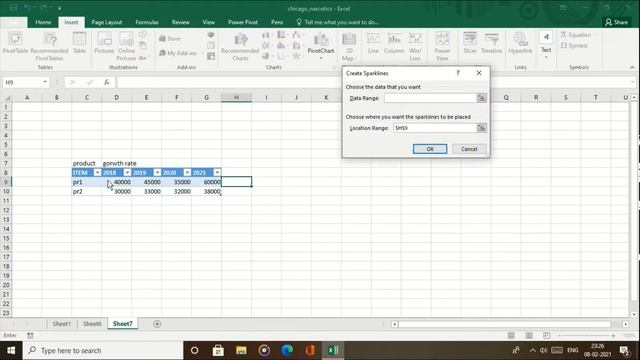The width and height of the screenshot is (640, 360).
Task: Click help icon in Create Sparklines
Action: (x=458, y=73)
